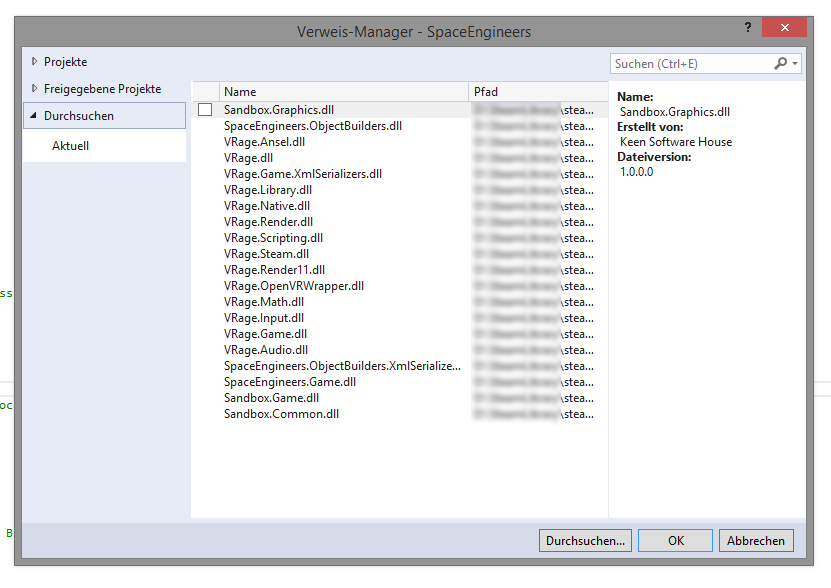Select the VRage.dll entry
Image resolution: width=831 pixels, height=588 pixels.
[x=400, y=157]
